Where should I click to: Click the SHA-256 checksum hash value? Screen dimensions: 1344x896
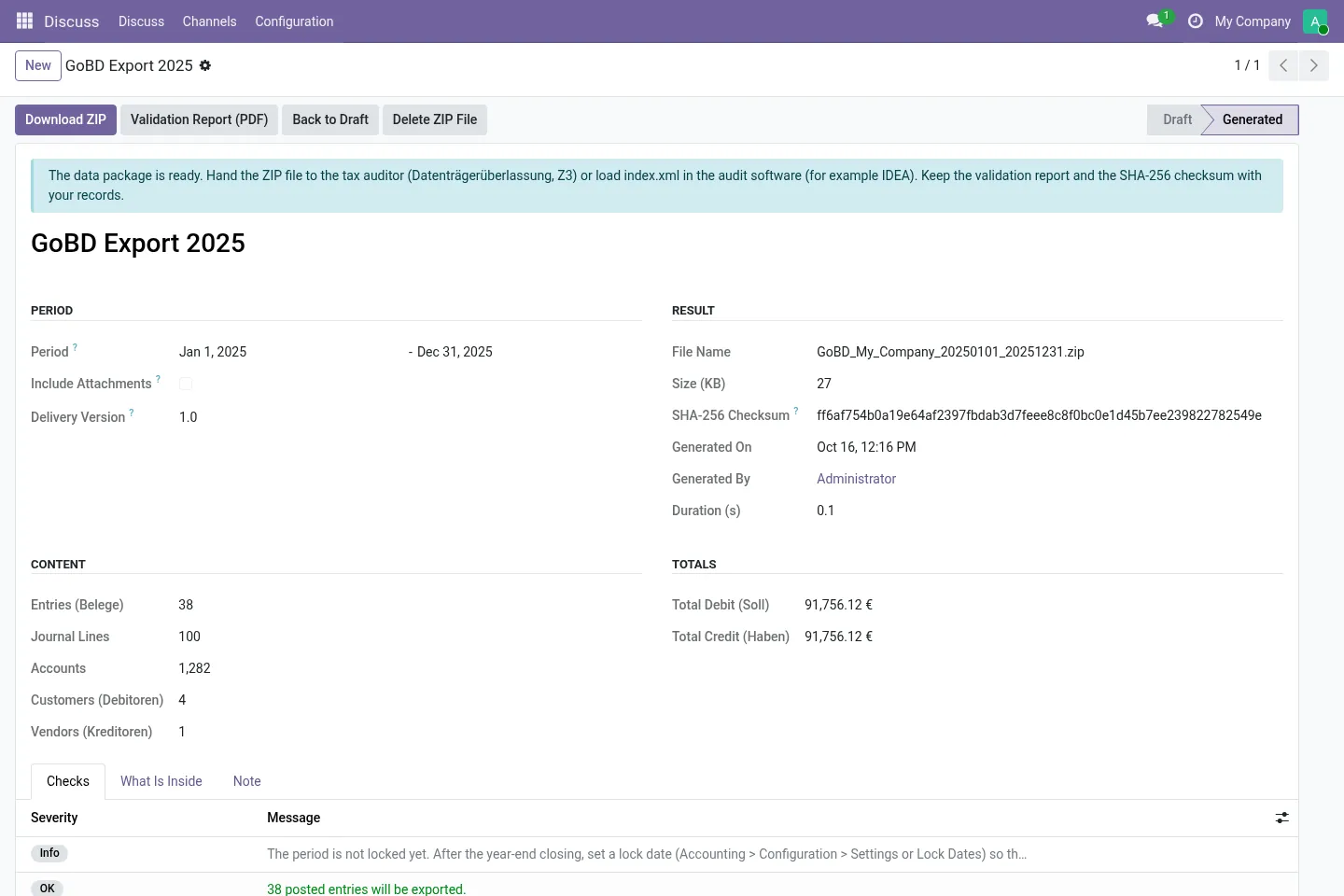tap(1039, 415)
